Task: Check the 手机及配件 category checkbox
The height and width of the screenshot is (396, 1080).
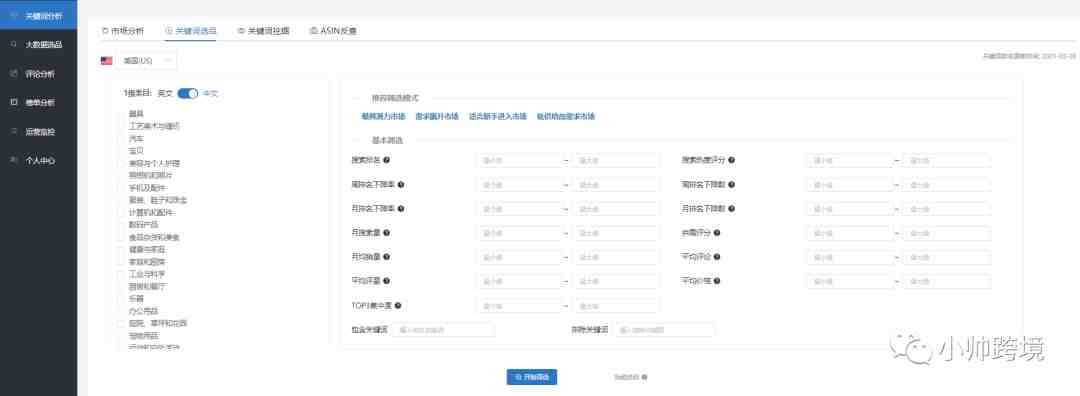Action: [x=121, y=187]
